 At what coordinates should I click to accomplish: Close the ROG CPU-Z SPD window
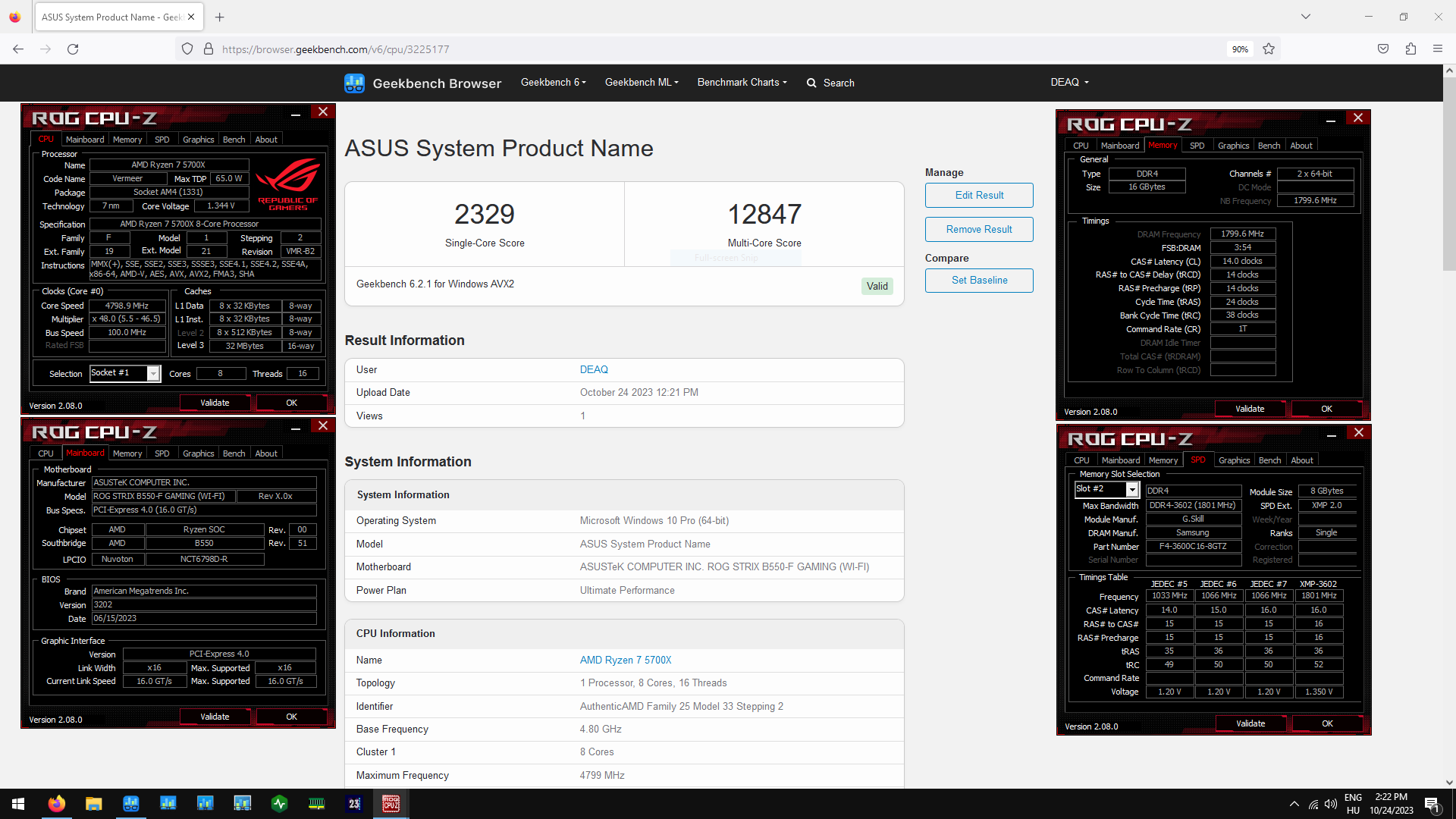pos(1358,432)
